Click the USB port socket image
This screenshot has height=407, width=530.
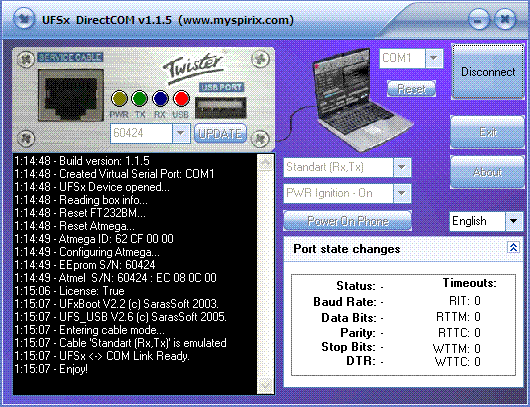[221, 107]
